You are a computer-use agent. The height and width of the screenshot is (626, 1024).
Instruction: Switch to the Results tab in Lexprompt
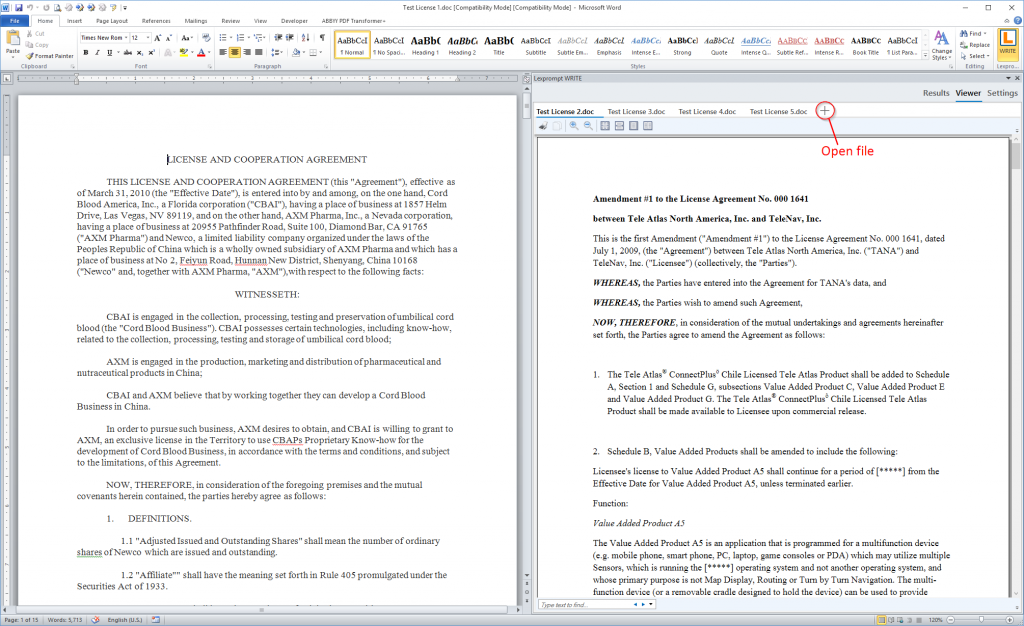[936, 93]
